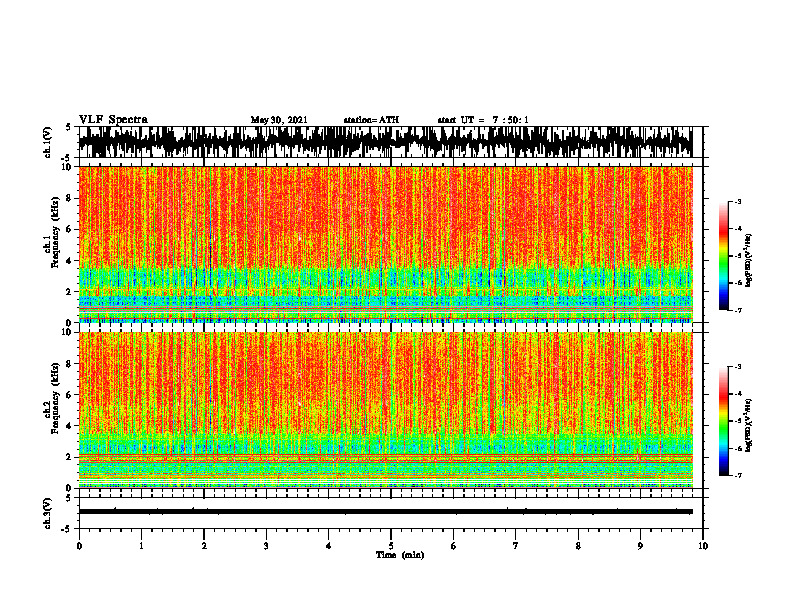The image size is (792, 612).
Task: Click time axis tick label "3"
Action: point(266,546)
